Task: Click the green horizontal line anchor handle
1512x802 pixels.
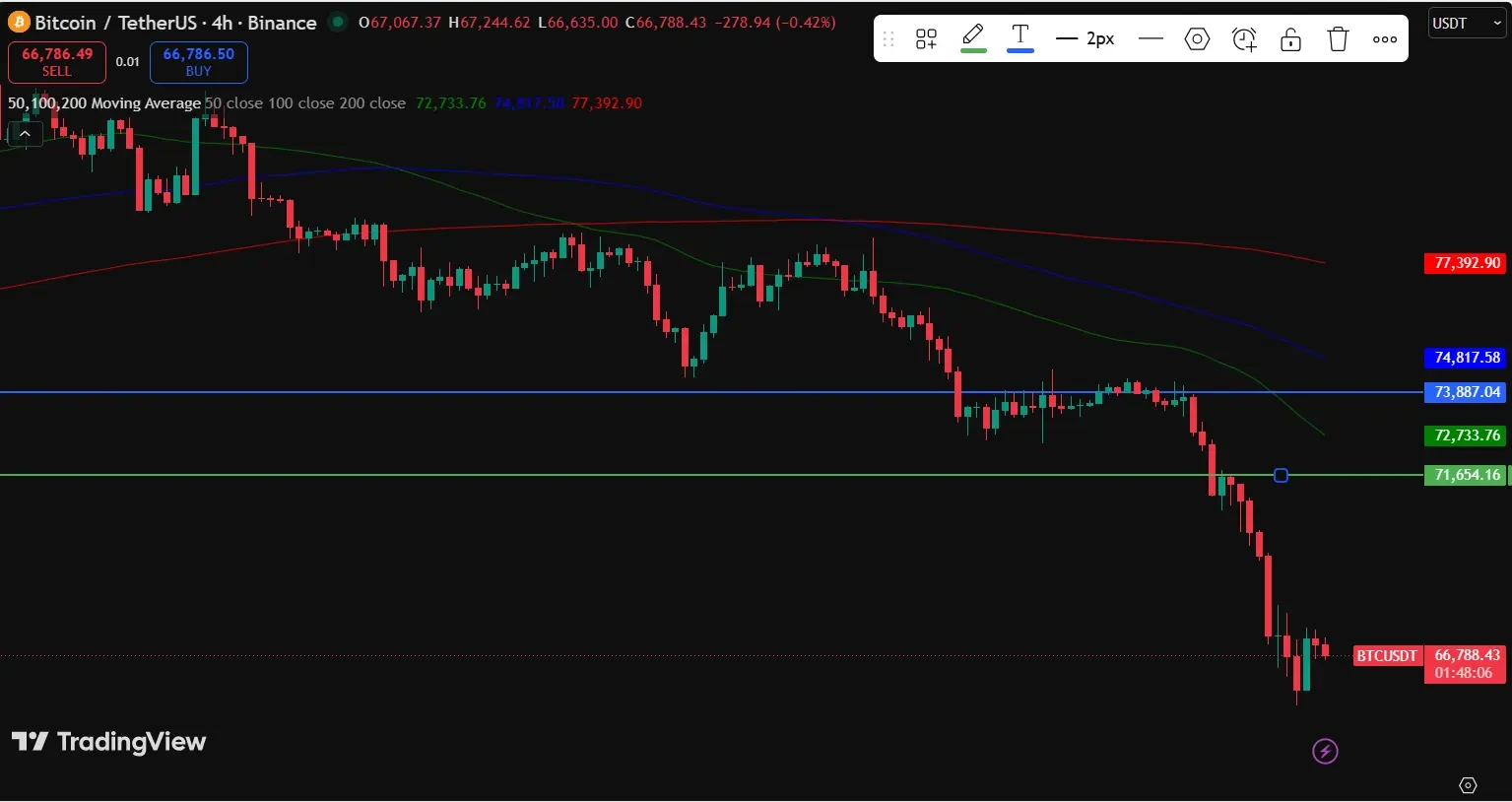Action: (x=1281, y=476)
